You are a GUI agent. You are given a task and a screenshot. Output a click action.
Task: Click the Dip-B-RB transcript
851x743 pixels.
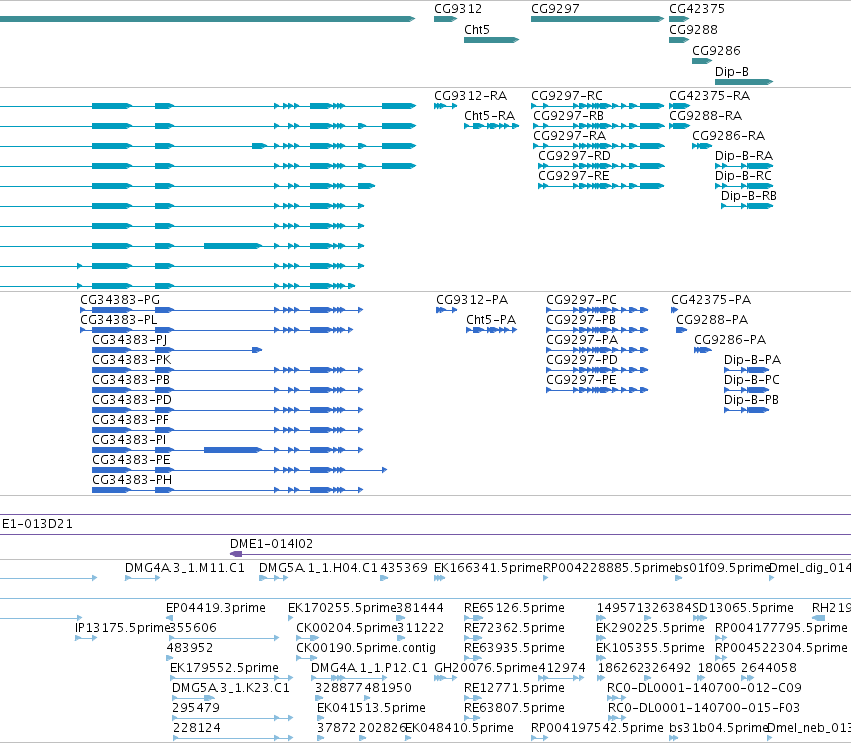pos(748,196)
